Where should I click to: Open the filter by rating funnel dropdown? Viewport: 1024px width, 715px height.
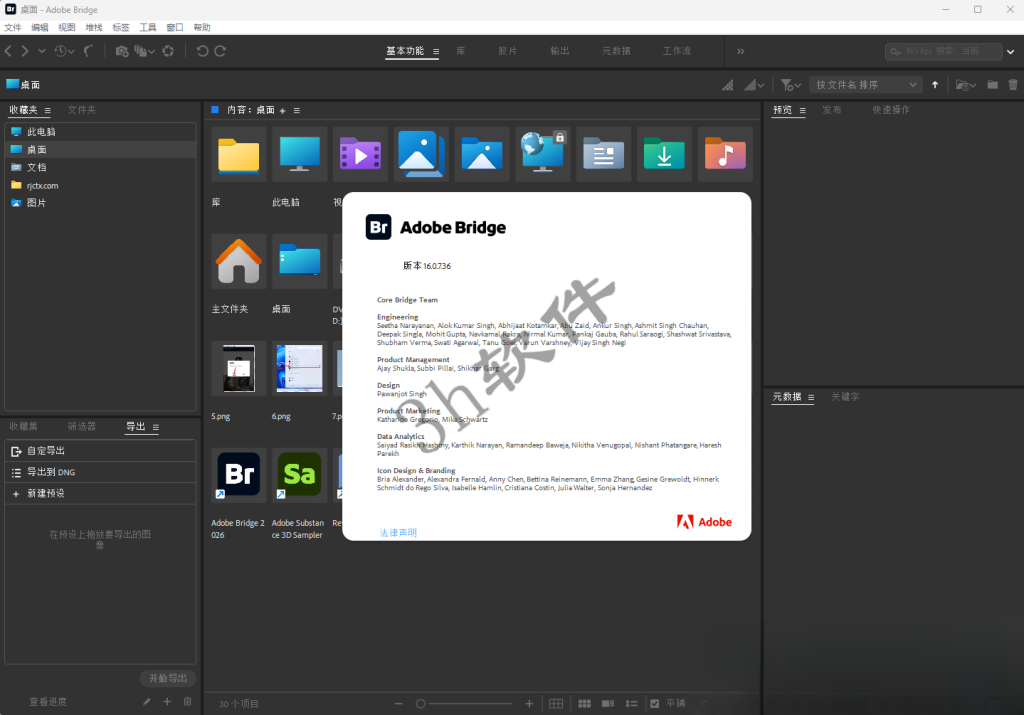tap(790, 85)
